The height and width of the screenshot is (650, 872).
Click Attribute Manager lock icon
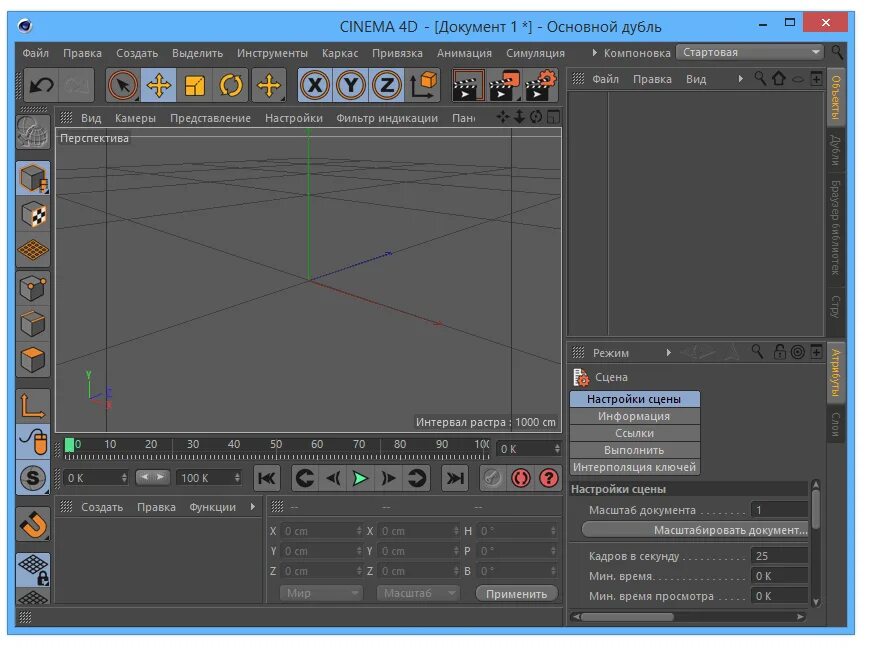pos(780,352)
